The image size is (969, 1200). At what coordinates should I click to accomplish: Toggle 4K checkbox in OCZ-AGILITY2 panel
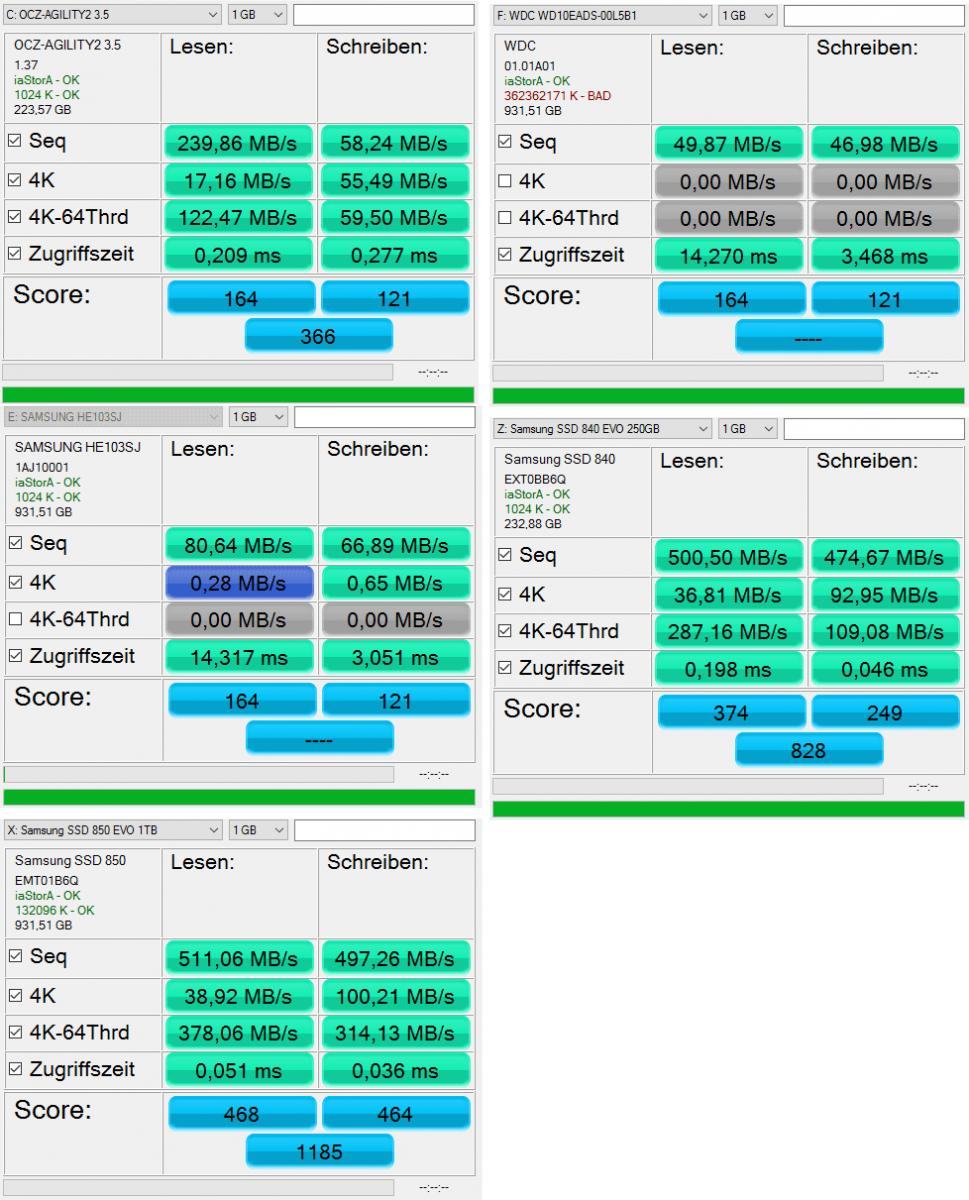(14, 180)
